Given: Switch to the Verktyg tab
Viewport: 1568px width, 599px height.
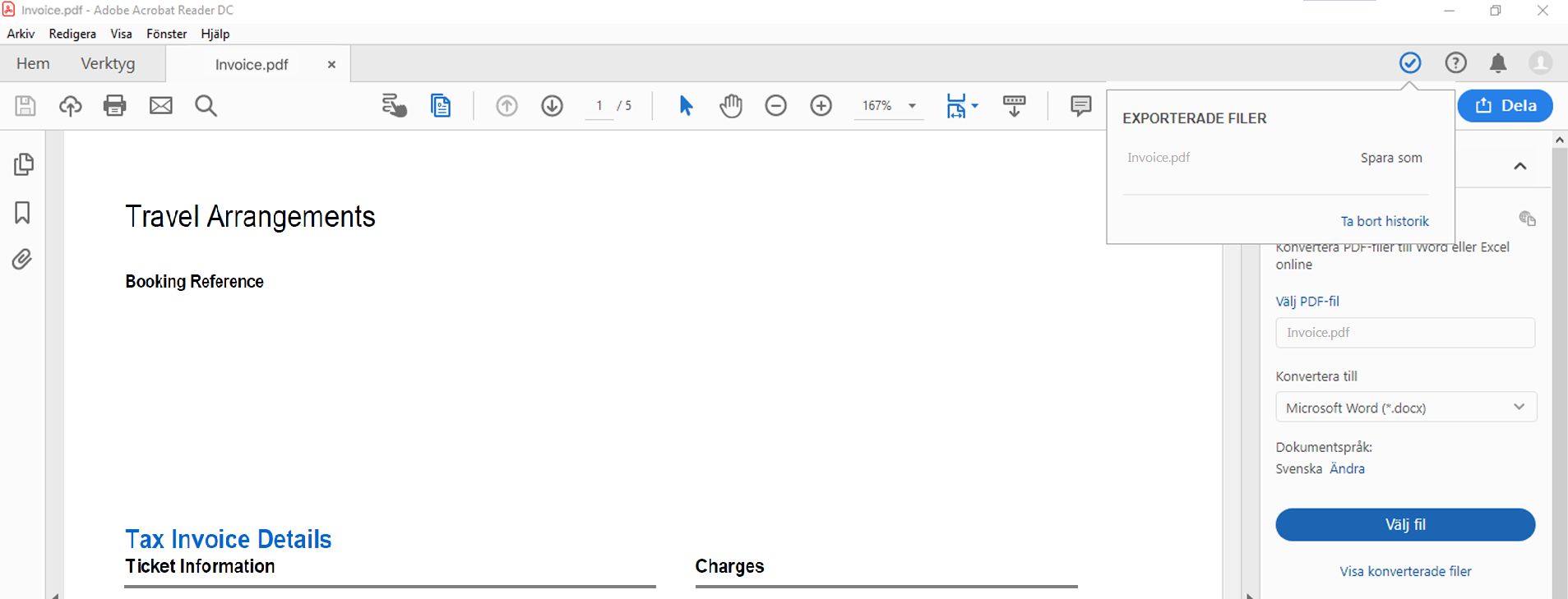Looking at the screenshot, I should [108, 63].
